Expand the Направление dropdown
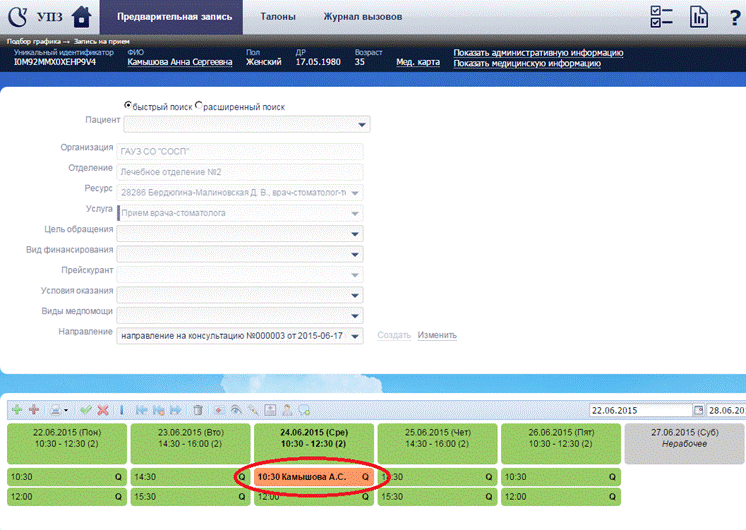746x530 pixels. [355, 336]
